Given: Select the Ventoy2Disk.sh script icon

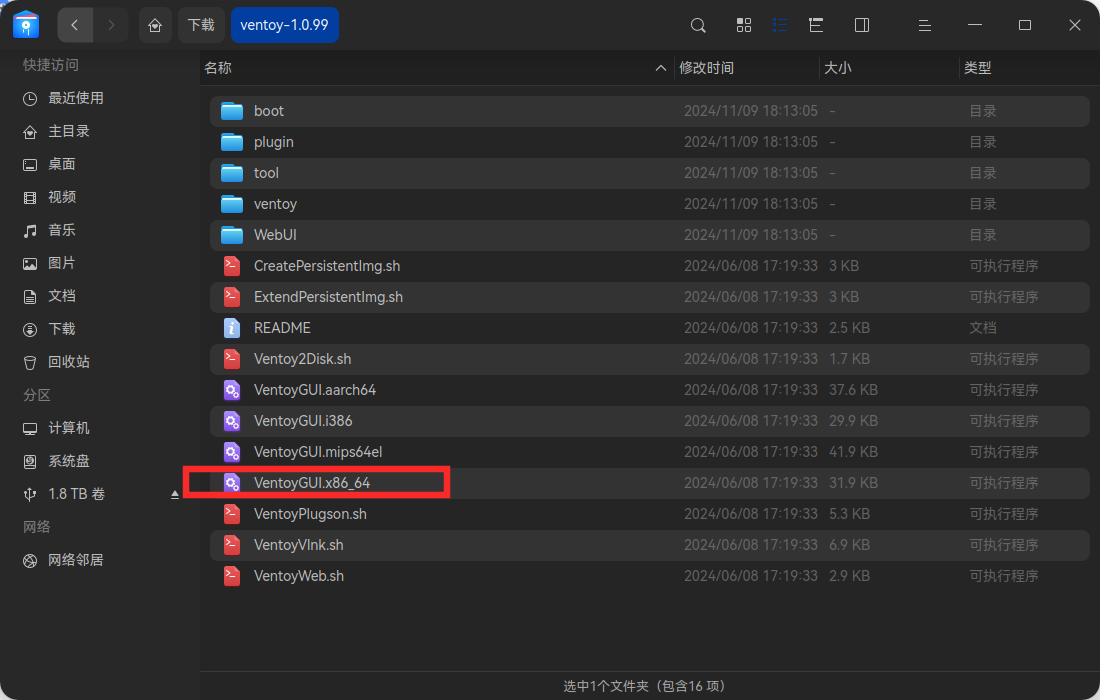Looking at the screenshot, I should [232, 359].
